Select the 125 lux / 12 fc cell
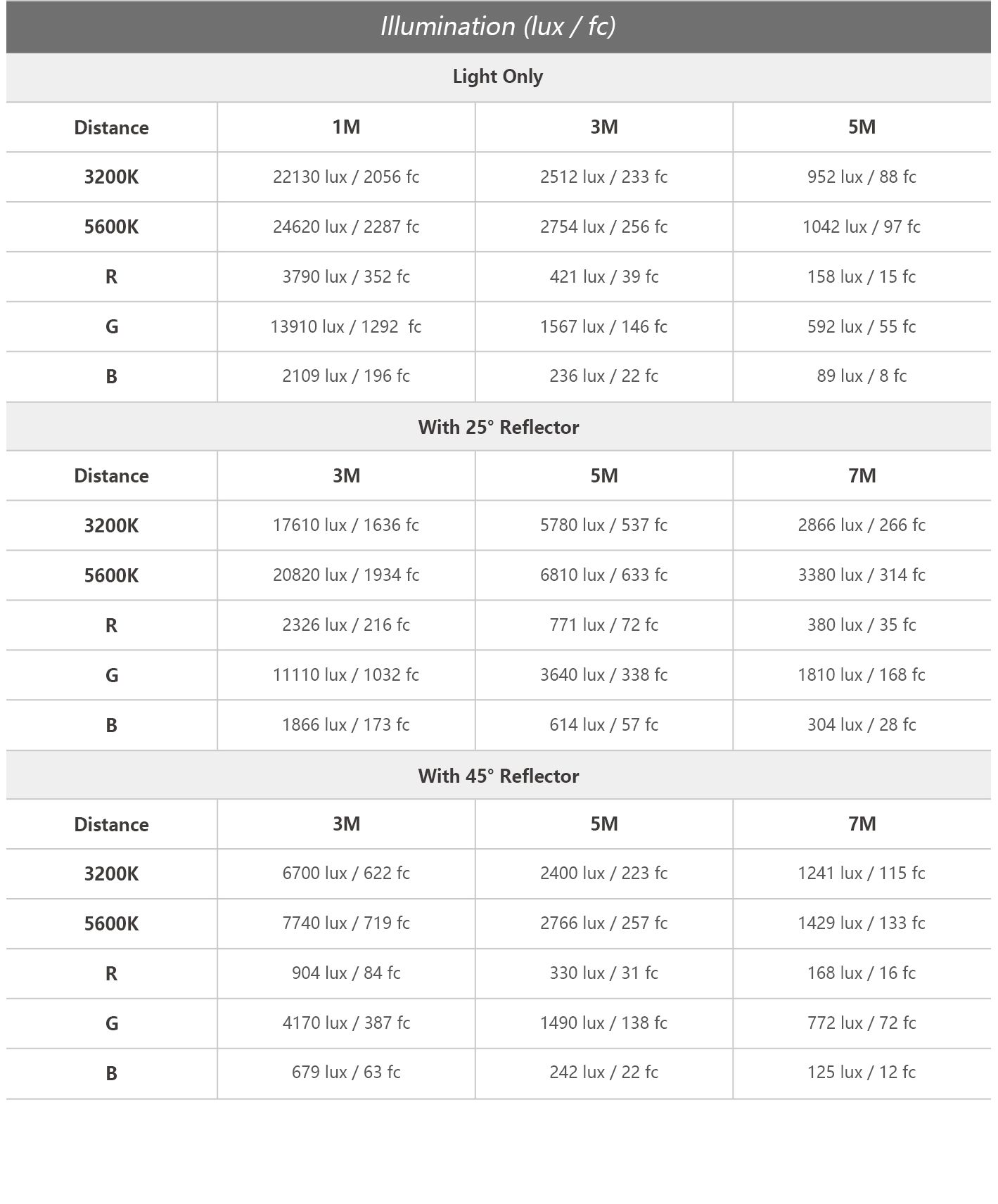 coord(862,1072)
